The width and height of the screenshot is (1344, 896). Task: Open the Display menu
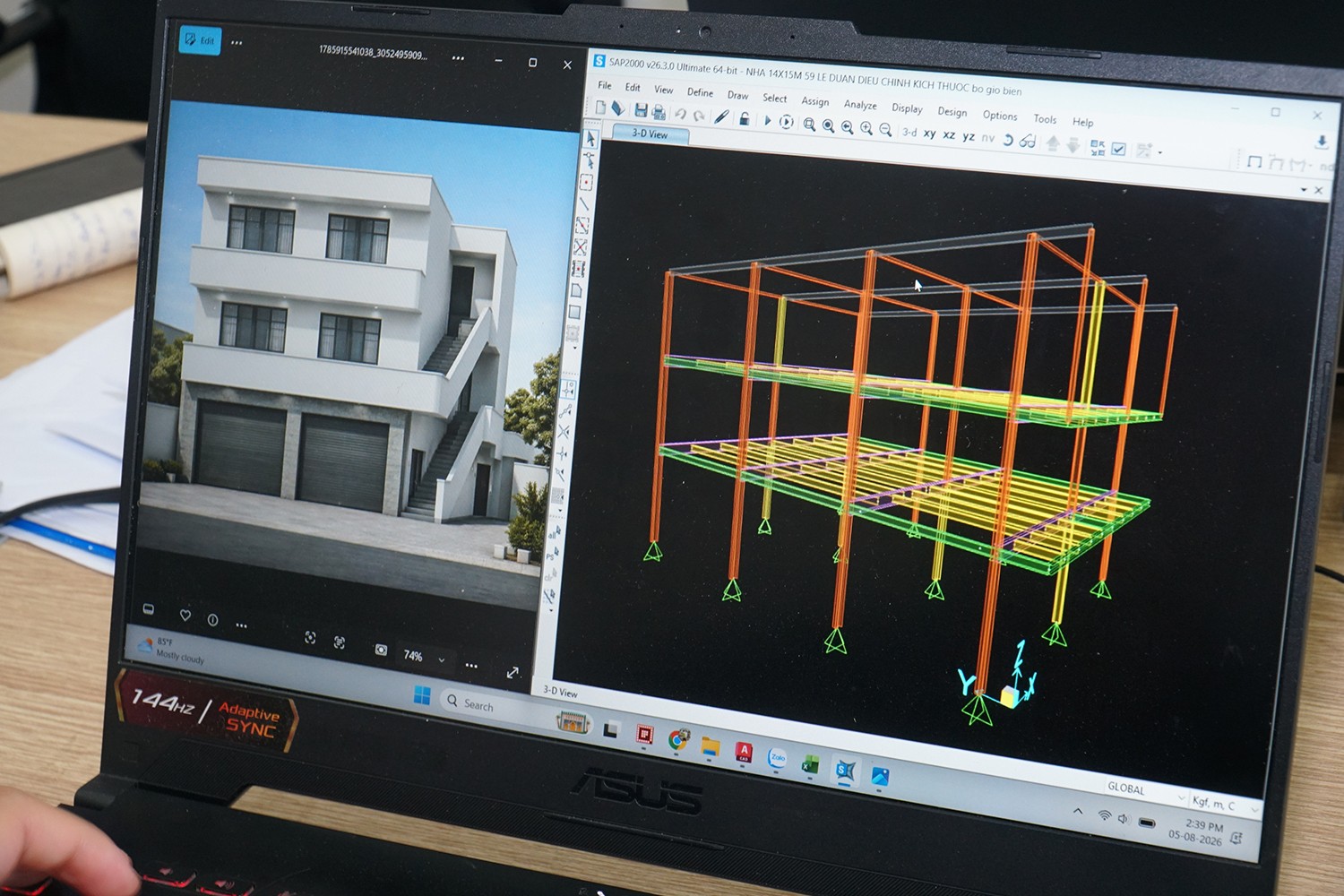coord(907,108)
